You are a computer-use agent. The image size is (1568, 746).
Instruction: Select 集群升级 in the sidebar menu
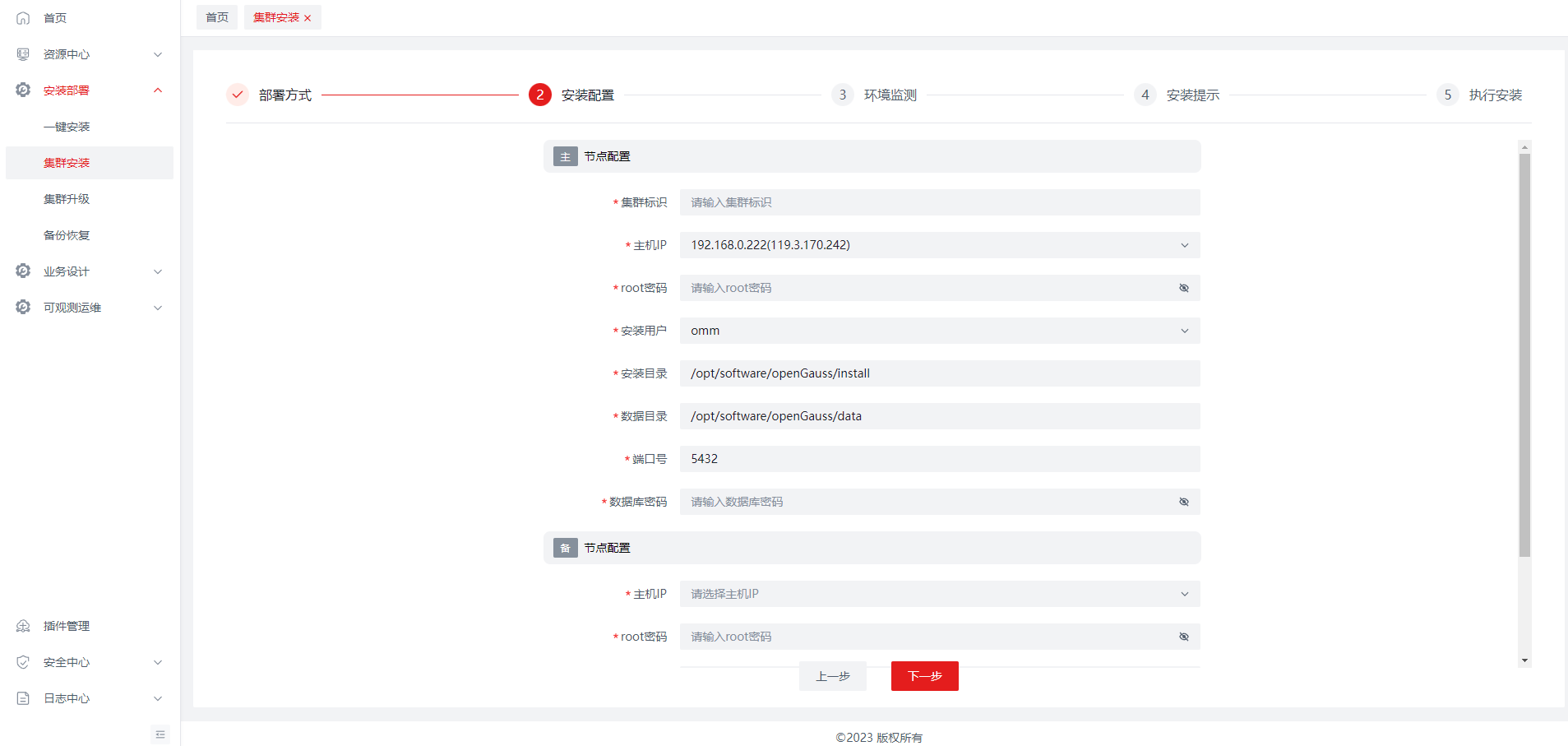tap(67, 199)
